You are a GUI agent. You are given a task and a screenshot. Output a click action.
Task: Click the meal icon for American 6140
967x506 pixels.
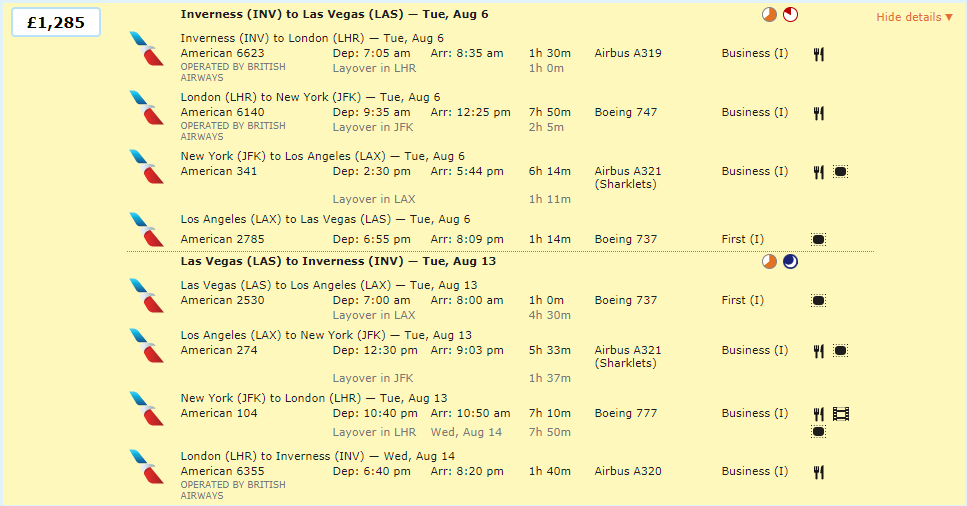click(818, 113)
